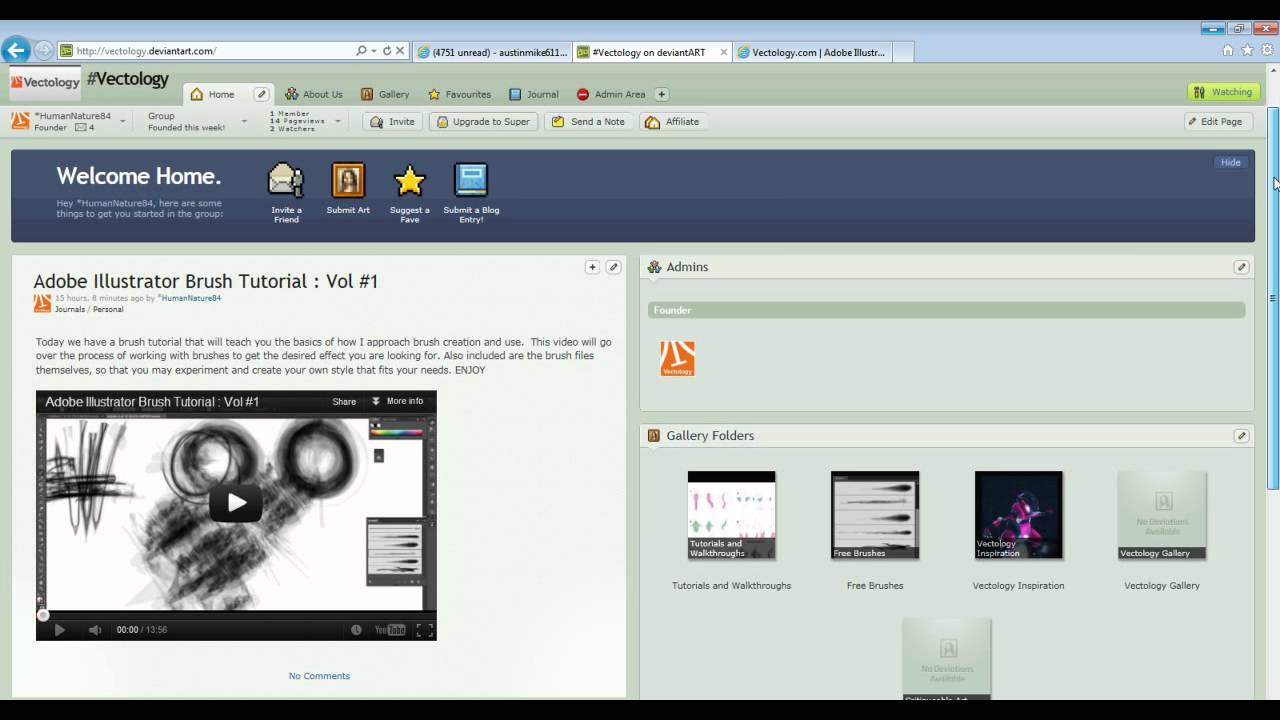The width and height of the screenshot is (1280, 720).
Task: Open journal title Adobe Illustrator Brush Tutorial link
Action: point(206,281)
